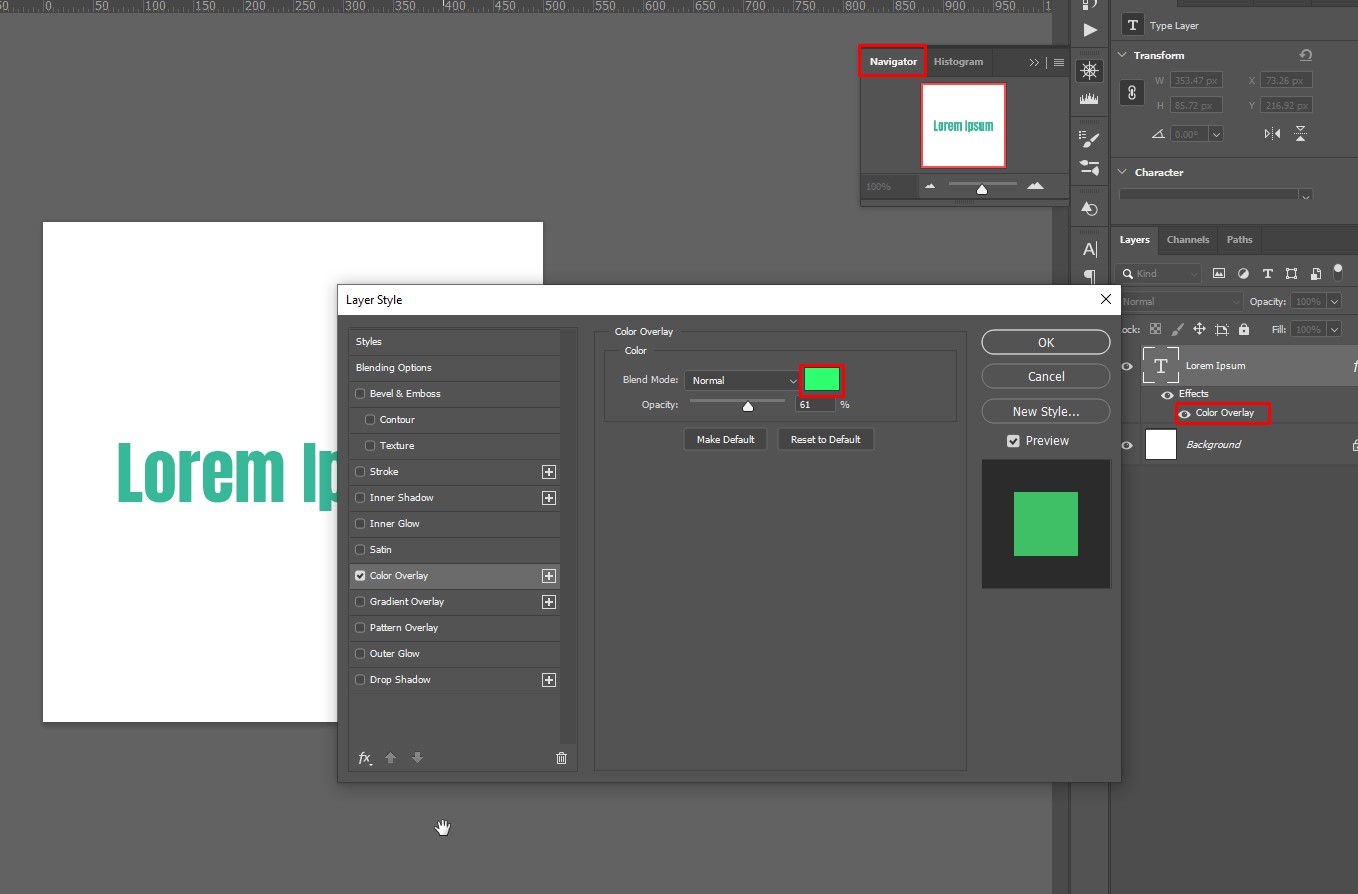Viewport: 1358px width, 894px height.
Task: Switch to the Histogram tab
Action: coord(958,62)
